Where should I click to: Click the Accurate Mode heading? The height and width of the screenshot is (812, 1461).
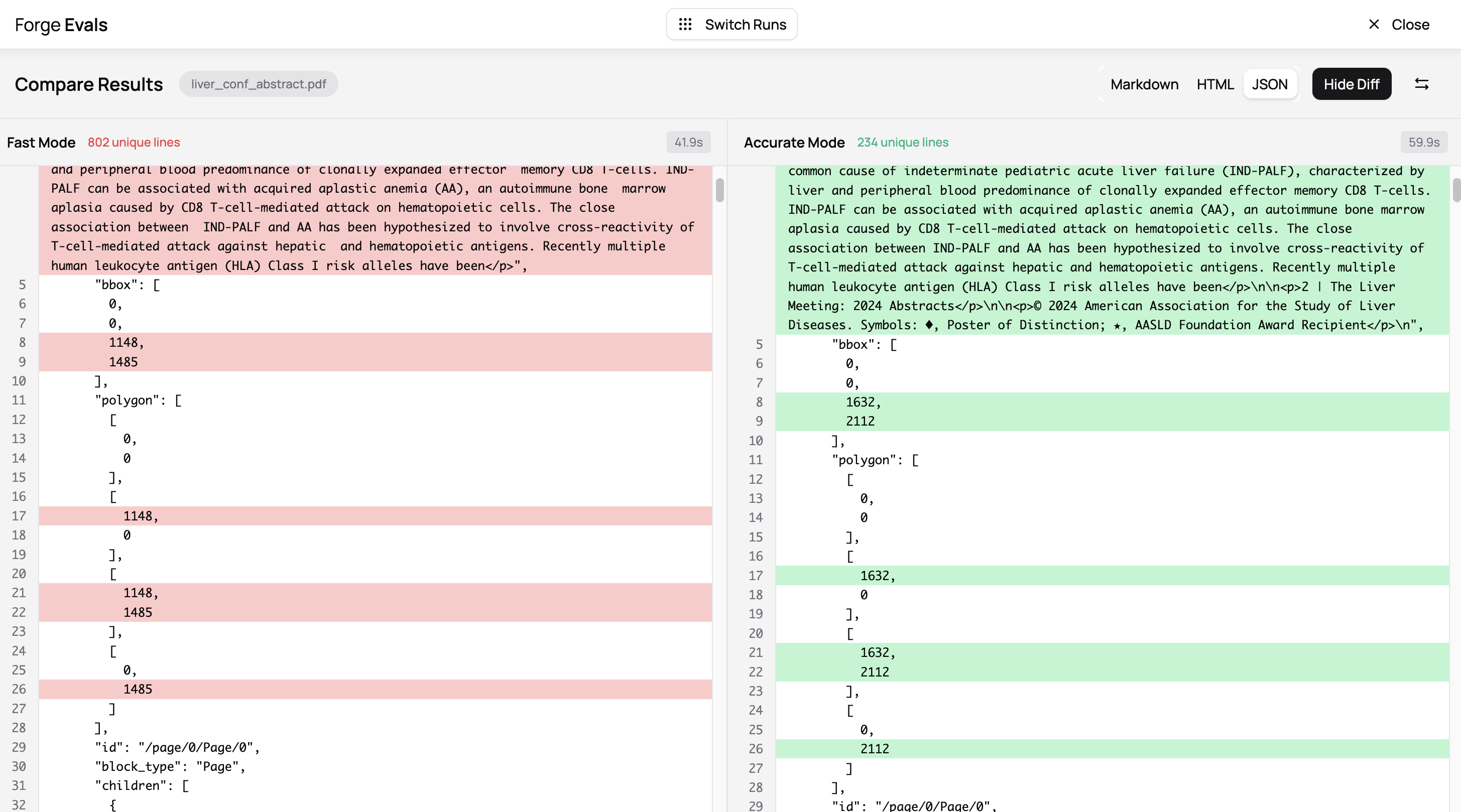[x=794, y=143]
